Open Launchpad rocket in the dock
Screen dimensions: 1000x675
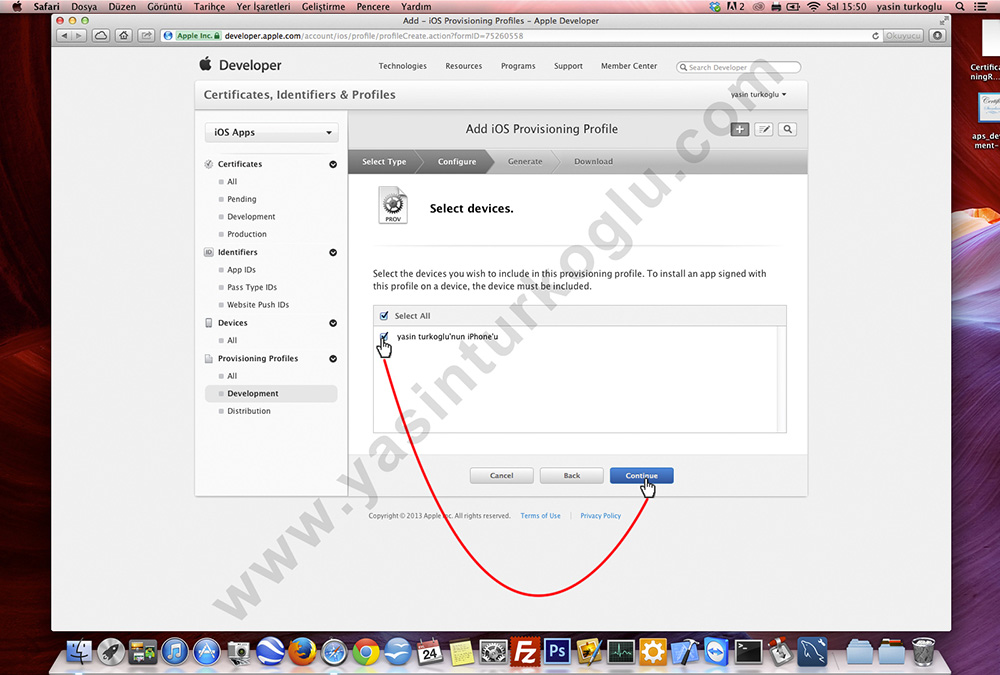tap(111, 652)
